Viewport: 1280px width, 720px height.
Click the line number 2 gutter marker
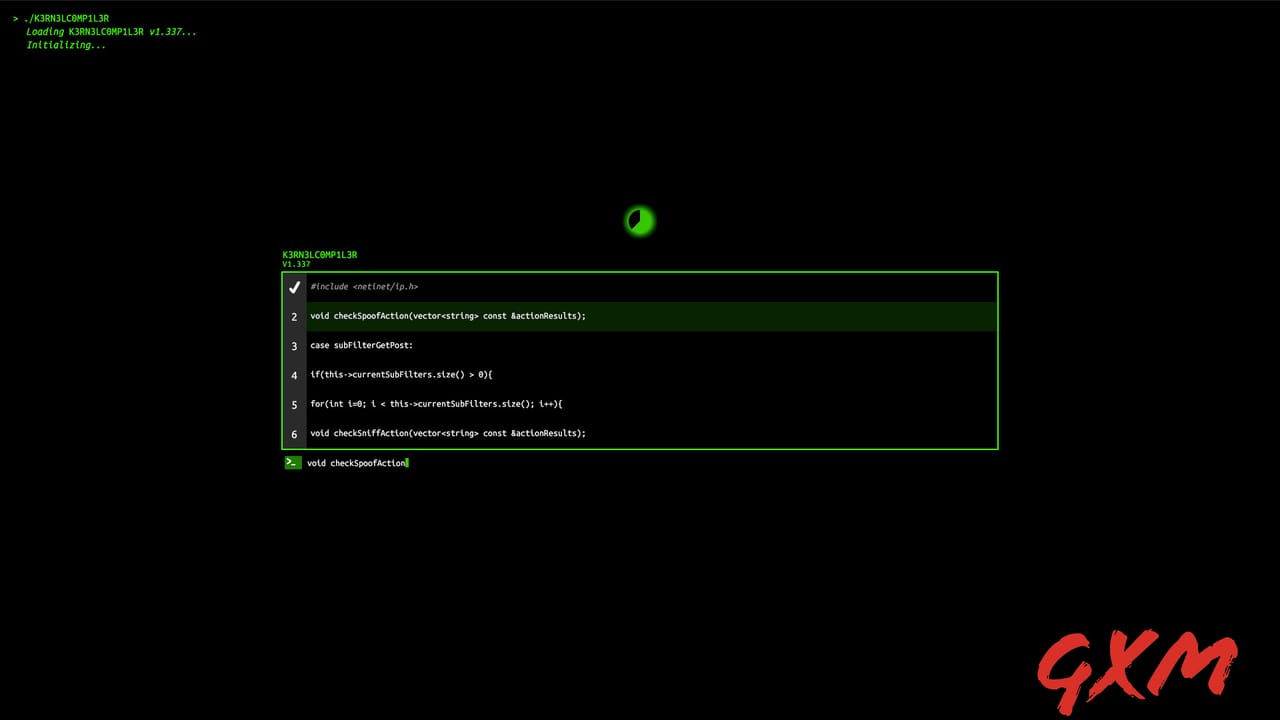pos(294,316)
